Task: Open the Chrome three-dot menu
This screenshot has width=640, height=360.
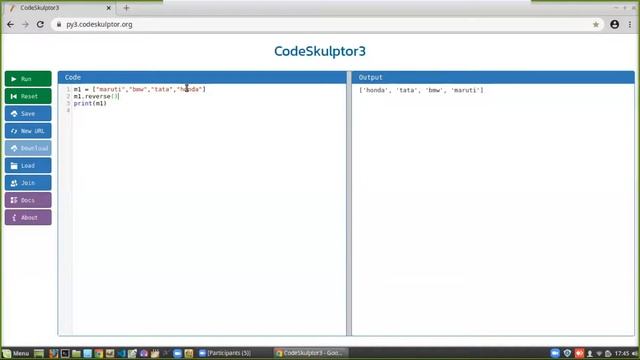Action: click(x=630, y=24)
